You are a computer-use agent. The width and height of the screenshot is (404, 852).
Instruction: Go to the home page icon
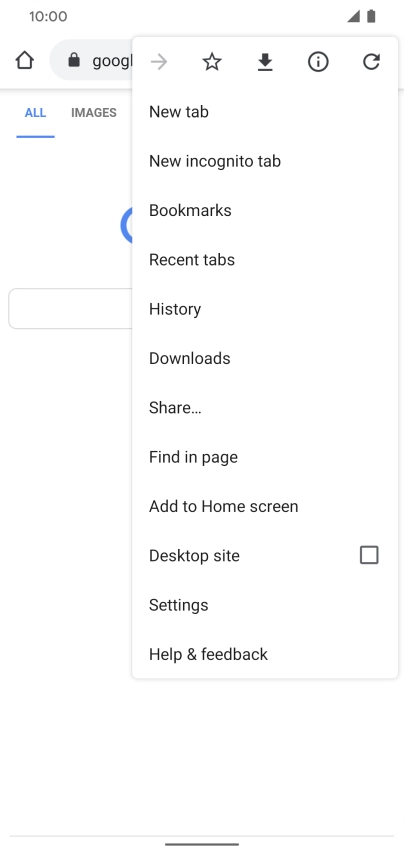pos(24,61)
